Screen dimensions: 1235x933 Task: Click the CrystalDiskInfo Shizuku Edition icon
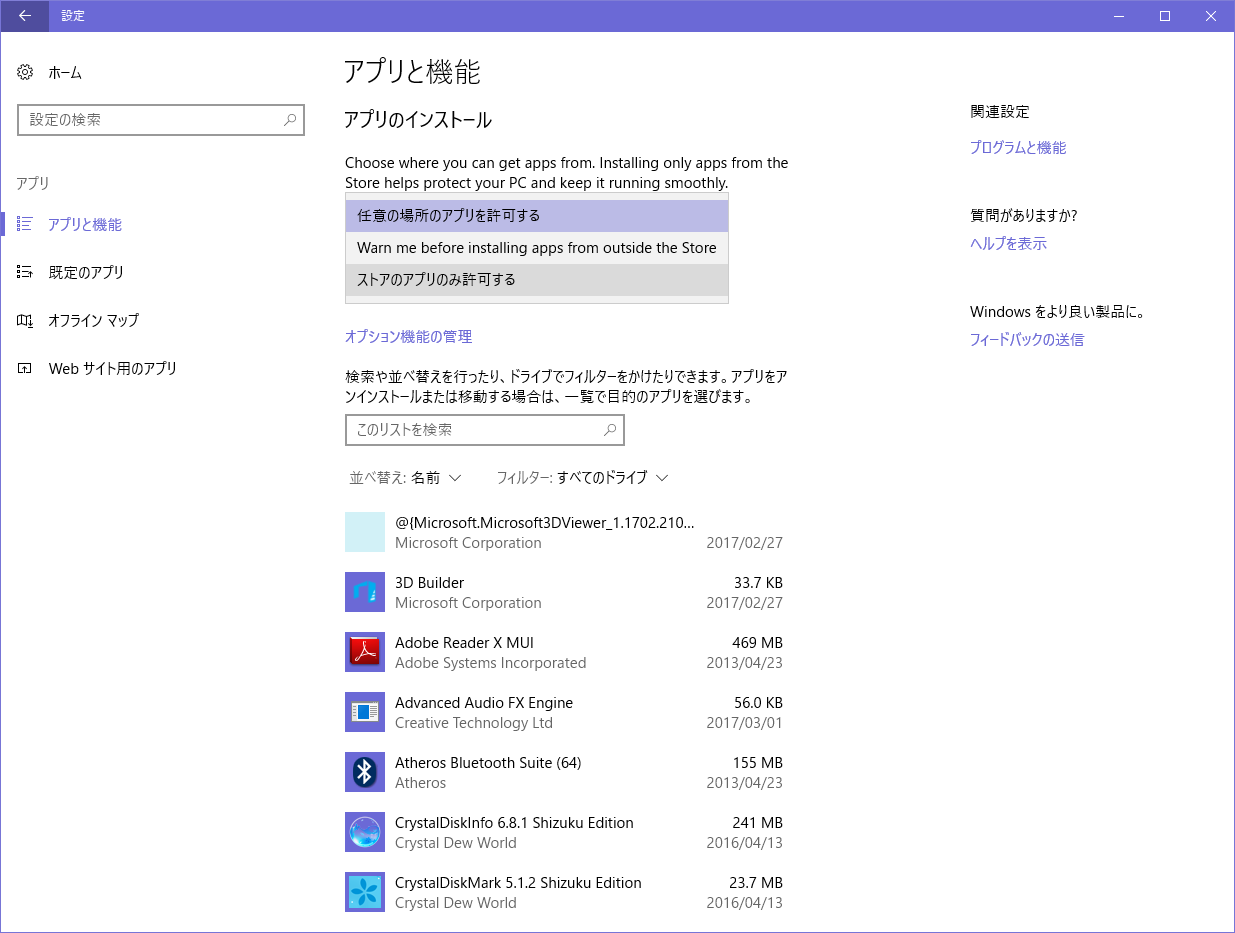coord(365,832)
